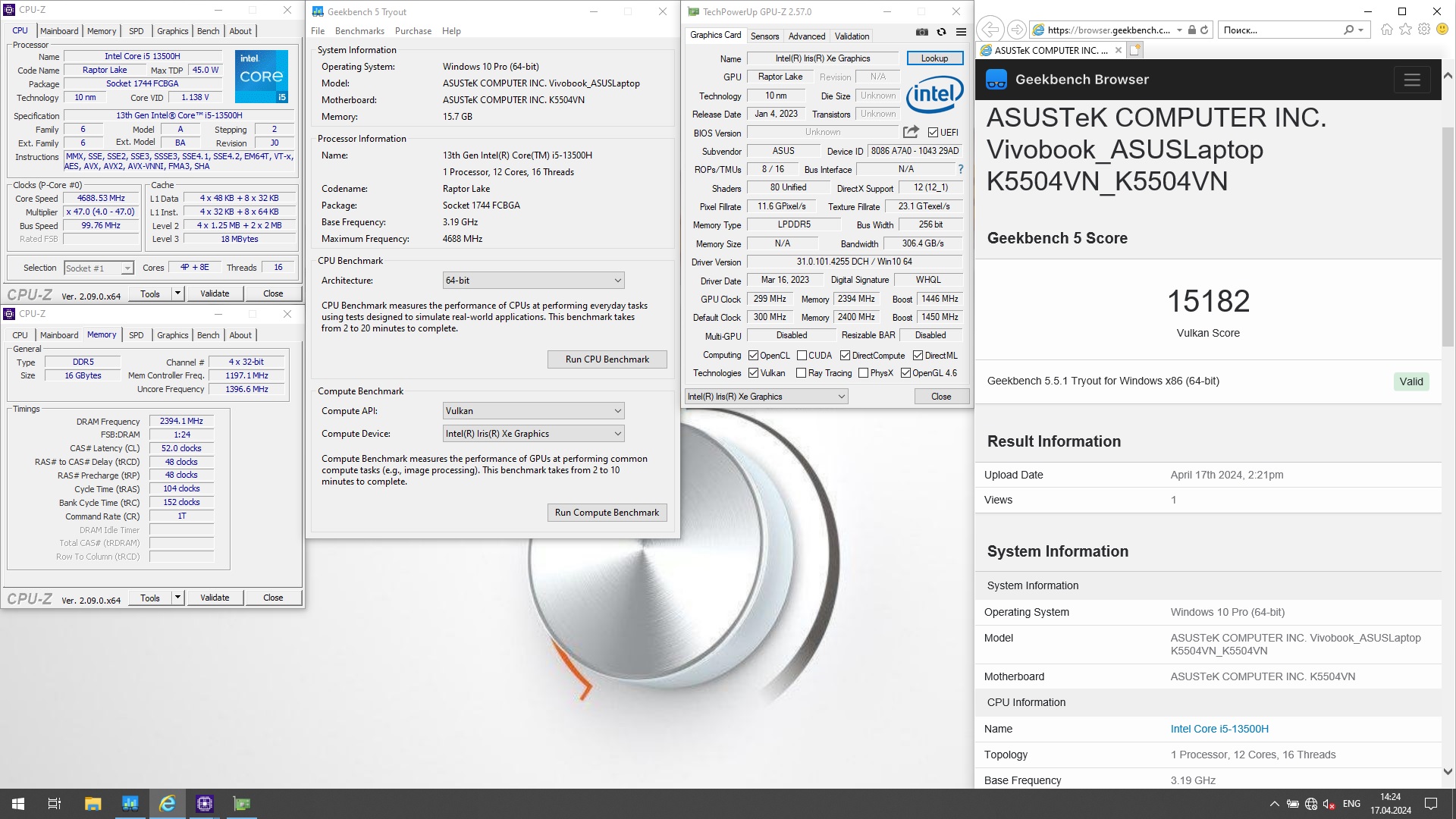This screenshot has width=1456, height=819.
Task: Click the Intel logo in GPU-Z
Action: coord(934,94)
